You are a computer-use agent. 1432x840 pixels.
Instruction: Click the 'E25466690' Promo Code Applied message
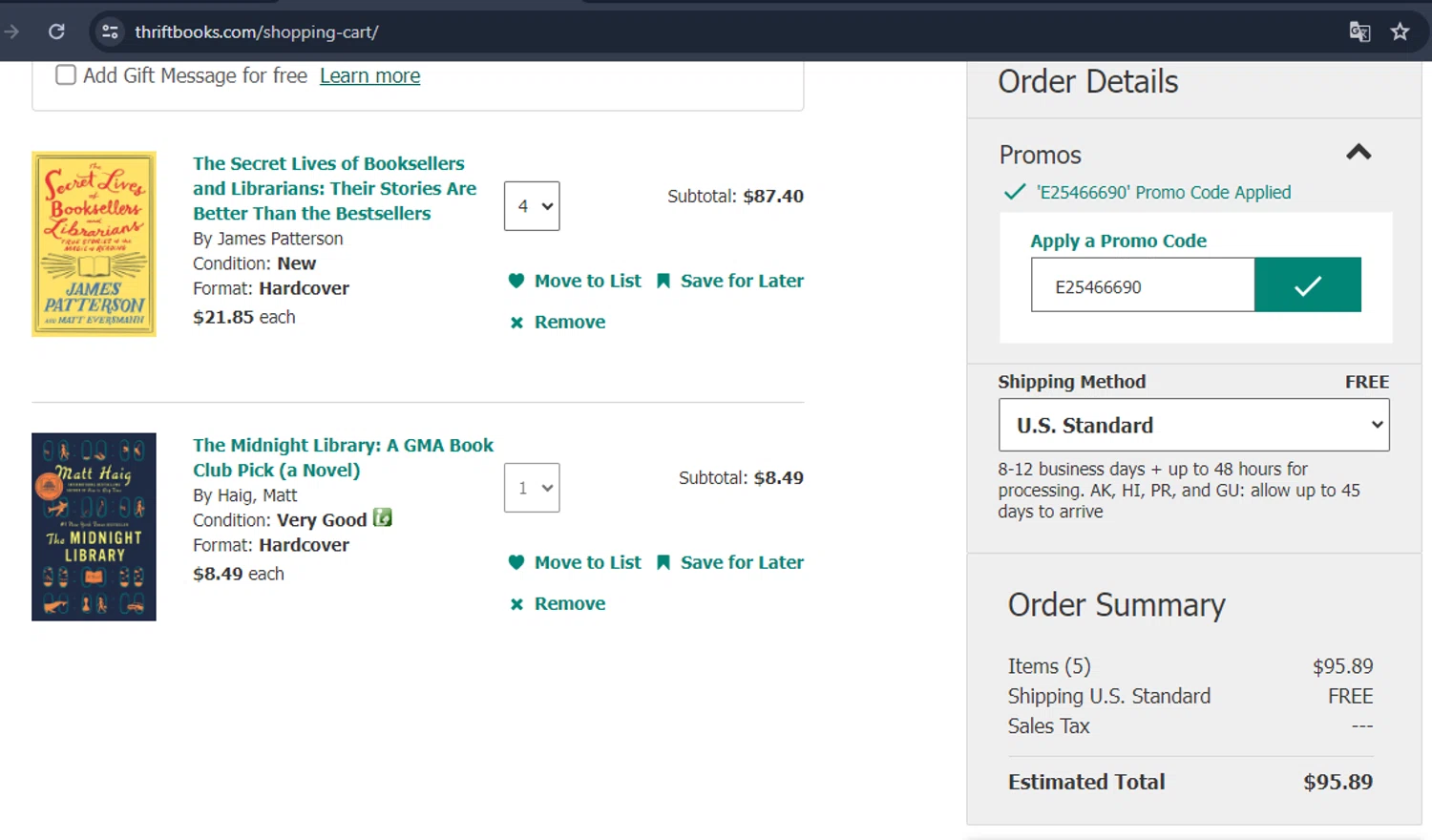point(1164,192)
